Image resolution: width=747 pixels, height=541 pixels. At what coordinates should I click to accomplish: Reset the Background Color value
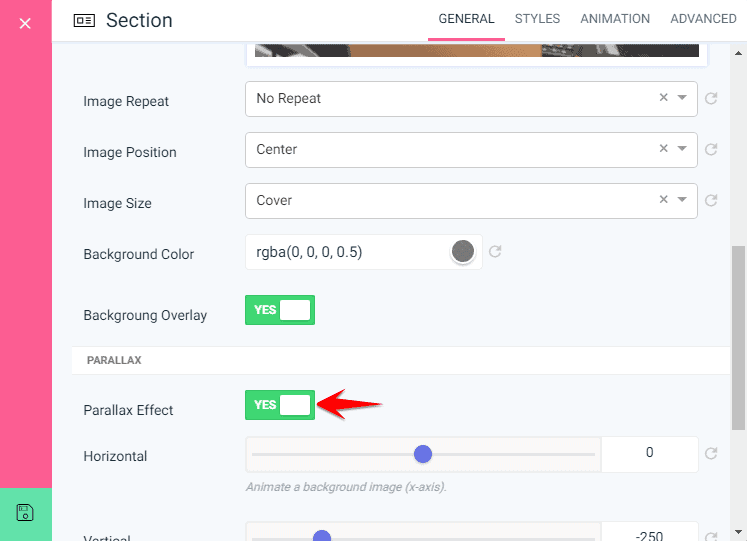(x=495, y=252)
